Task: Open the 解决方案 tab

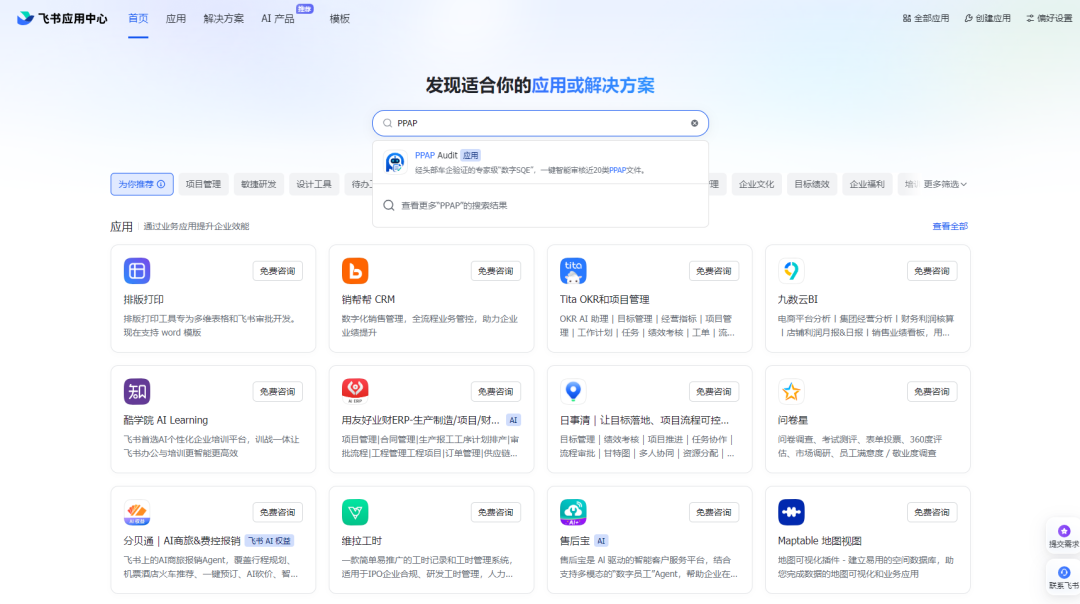Action: pyautogui.click(x=223, y=19)
